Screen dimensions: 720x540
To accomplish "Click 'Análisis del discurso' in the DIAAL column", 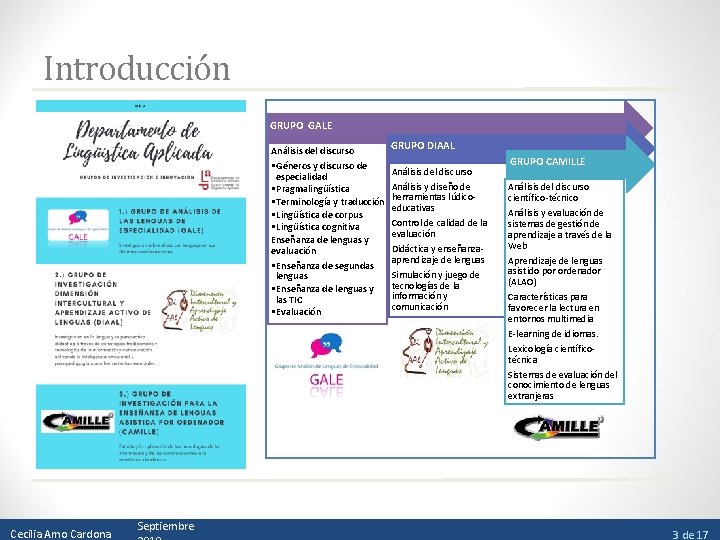I will click(432, 172).
